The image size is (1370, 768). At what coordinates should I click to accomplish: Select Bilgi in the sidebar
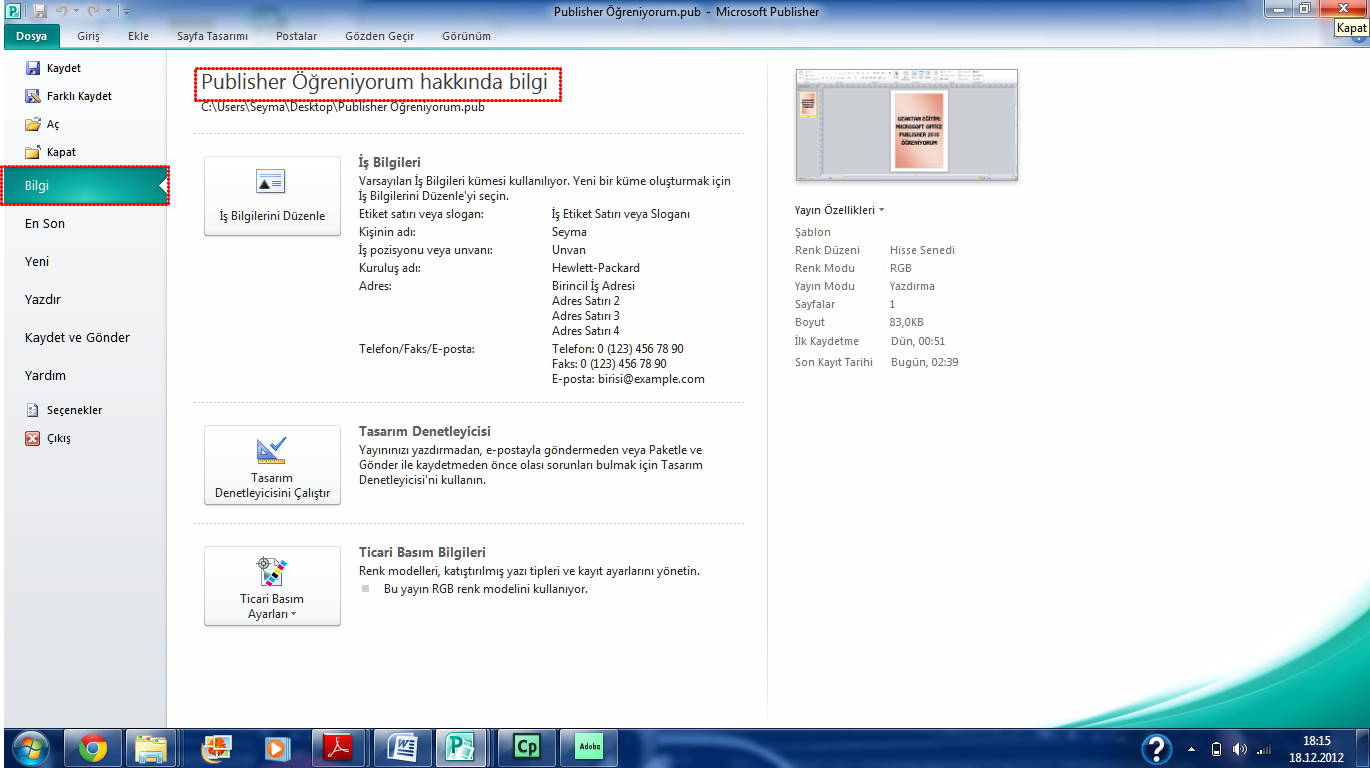[86, 186]
